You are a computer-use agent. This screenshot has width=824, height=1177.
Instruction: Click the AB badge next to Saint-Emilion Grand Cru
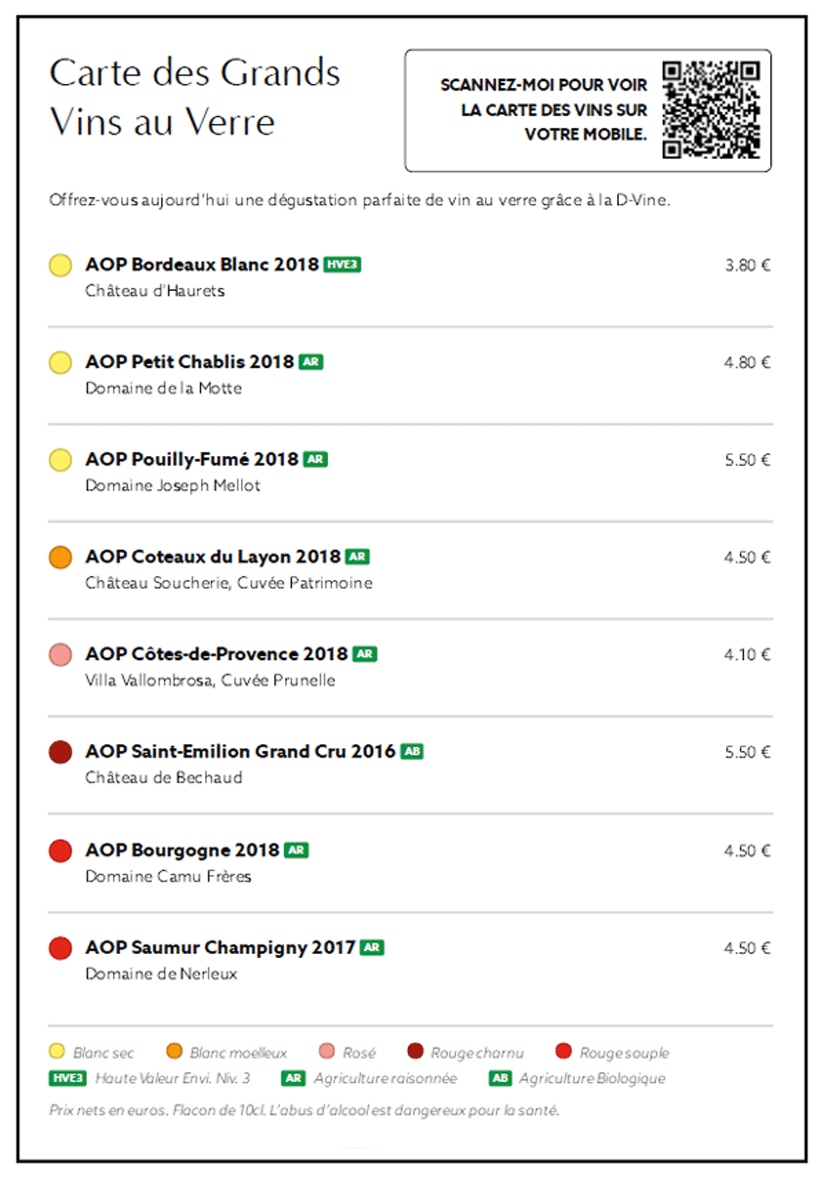pos(412,751)
